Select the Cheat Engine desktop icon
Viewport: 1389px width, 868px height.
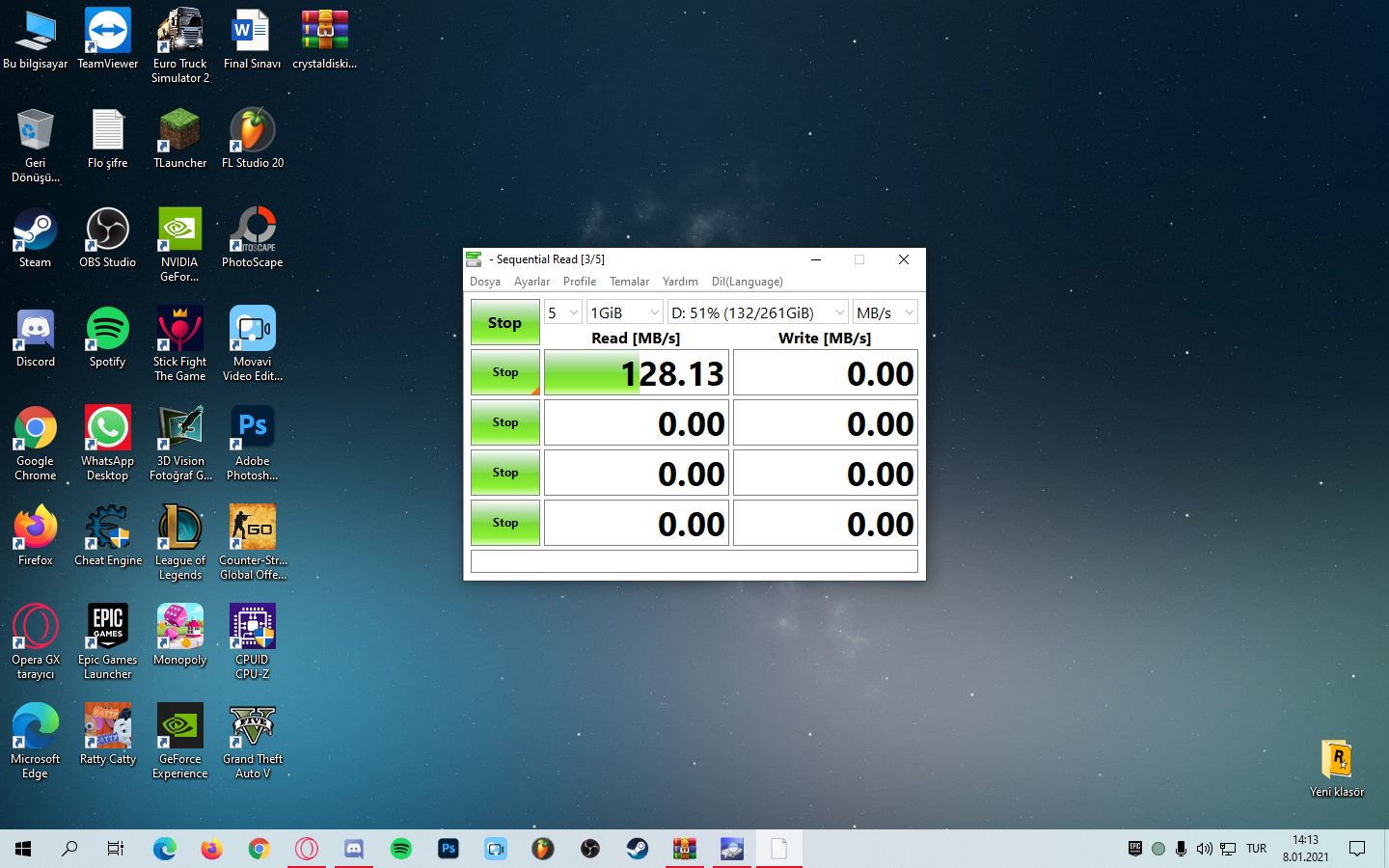click(107, 536)
